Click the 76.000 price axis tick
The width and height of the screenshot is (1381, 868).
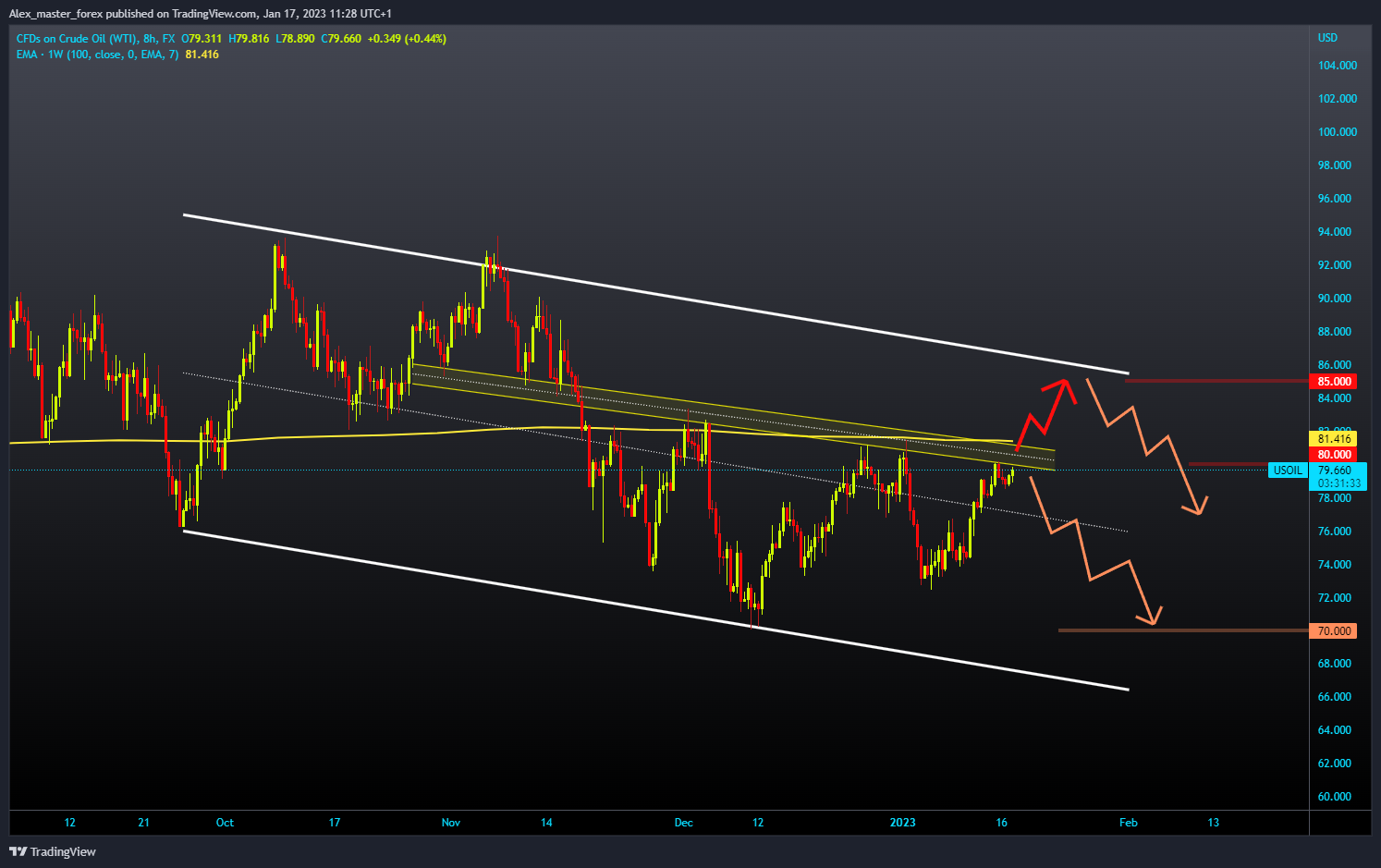coord(1334,532)
